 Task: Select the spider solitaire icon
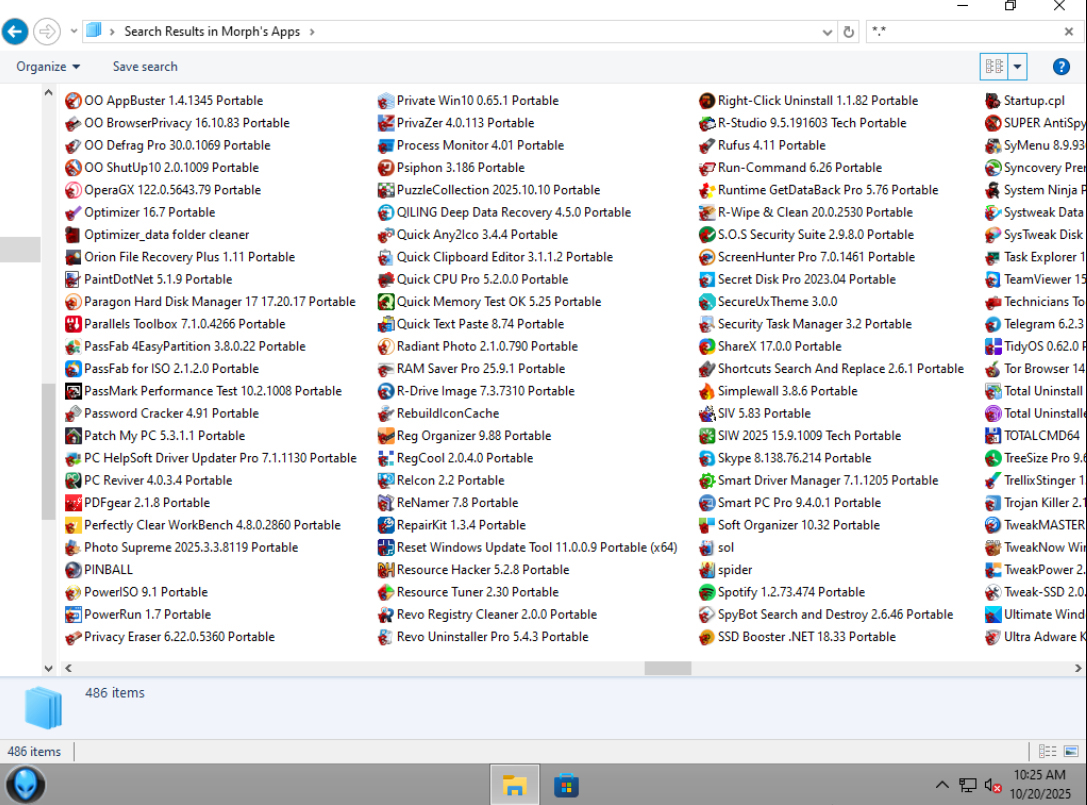706,570
